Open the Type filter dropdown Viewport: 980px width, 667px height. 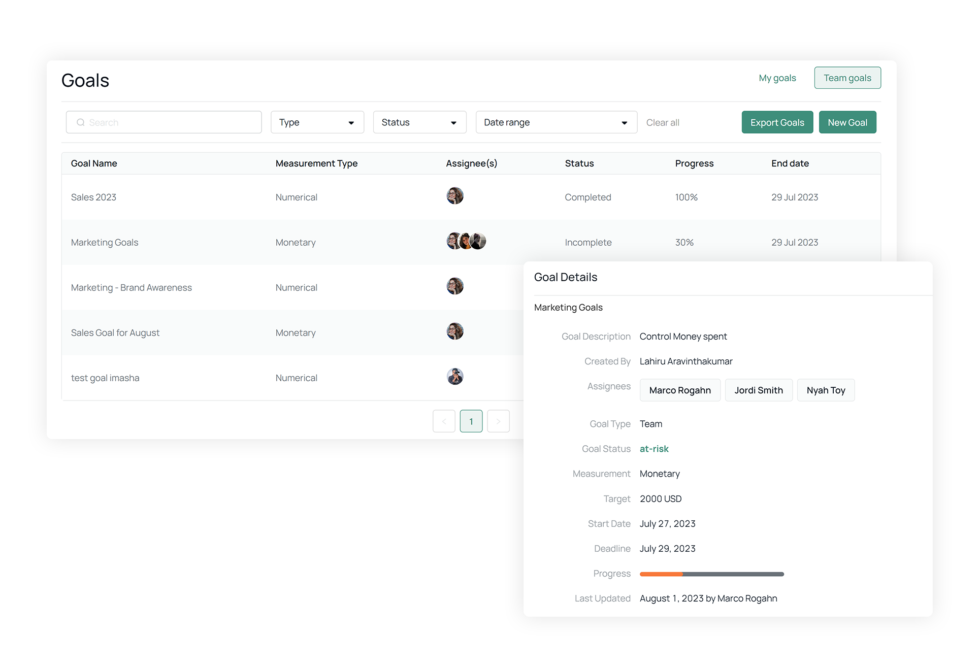coord(317,123)
